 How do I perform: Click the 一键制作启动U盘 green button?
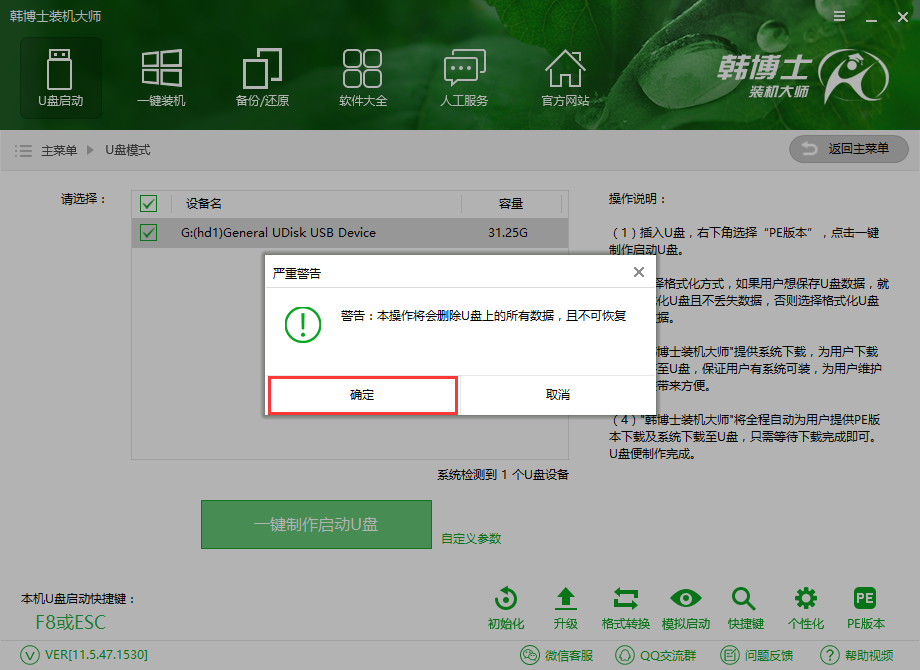(x=316, y=524)
